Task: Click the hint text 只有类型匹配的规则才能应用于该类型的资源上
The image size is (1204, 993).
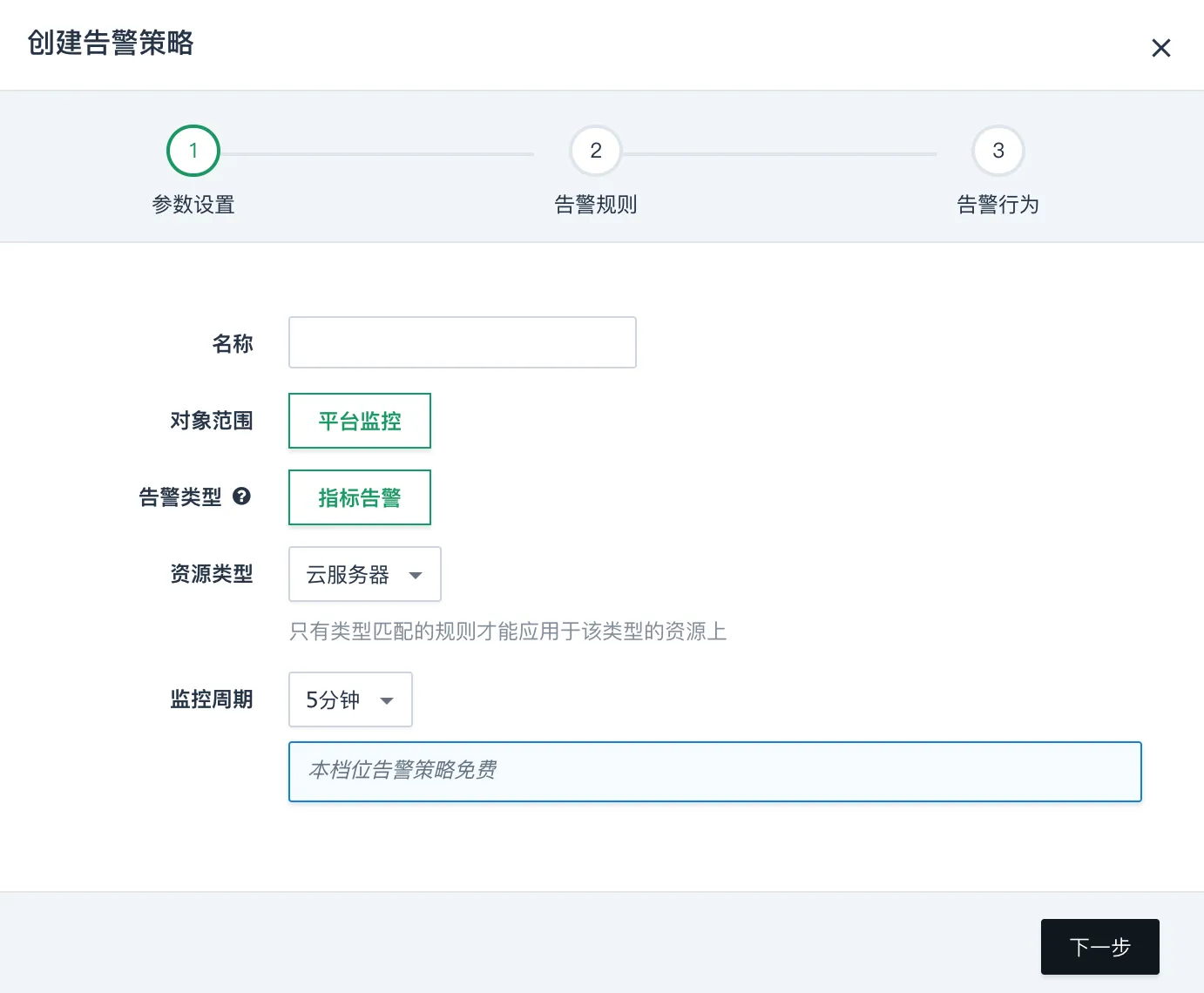Action: pyautogui.click(x=508, y=632)
